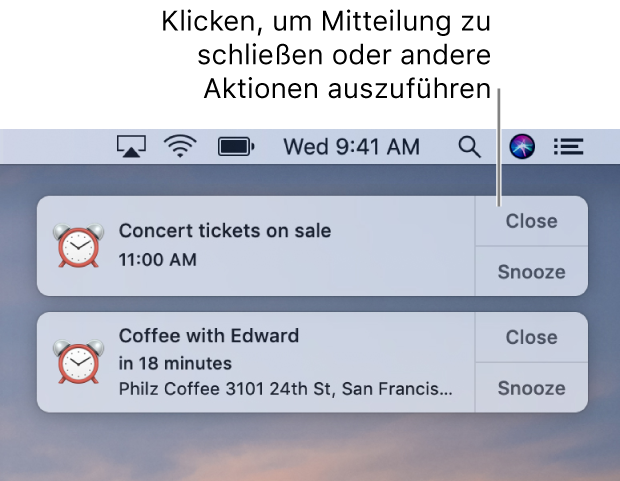Click the German callout text about closing notifications
Viewport: 620px width, 481px height.
point(326,55)
